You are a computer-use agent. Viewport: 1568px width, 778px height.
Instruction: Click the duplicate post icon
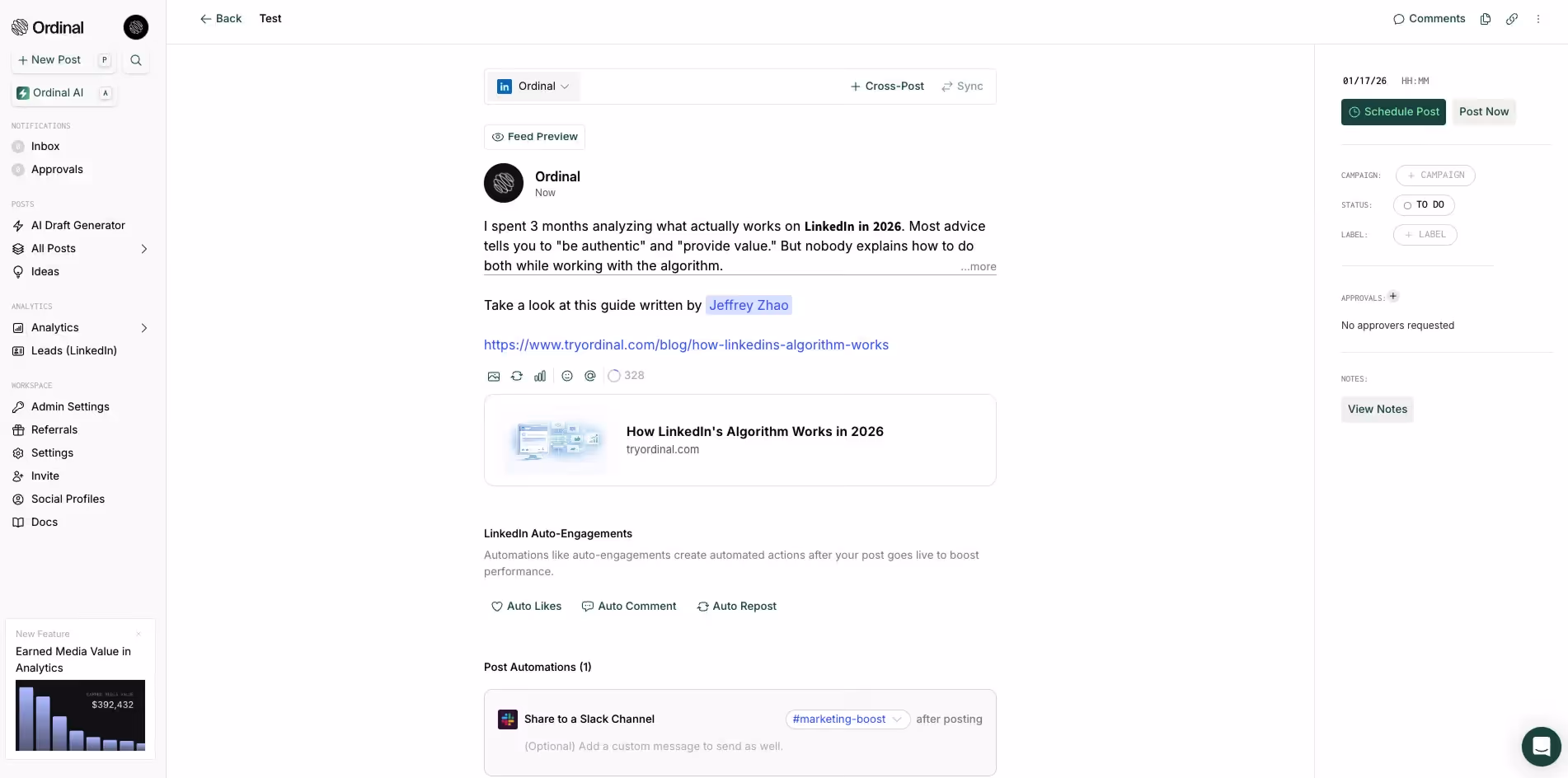tap(1486, 19)
